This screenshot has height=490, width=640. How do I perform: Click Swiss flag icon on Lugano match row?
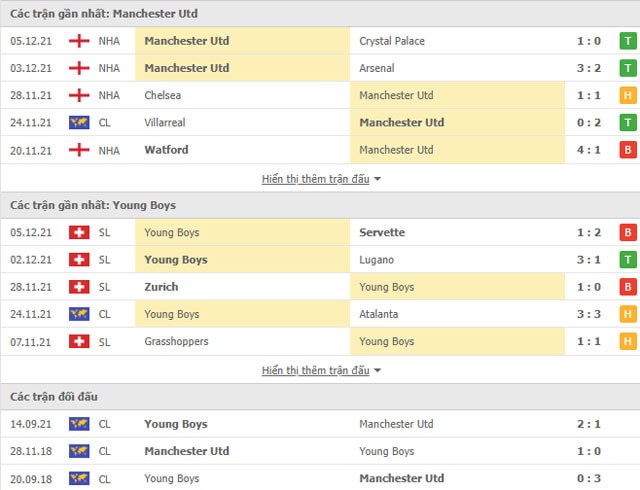point(78,260)
